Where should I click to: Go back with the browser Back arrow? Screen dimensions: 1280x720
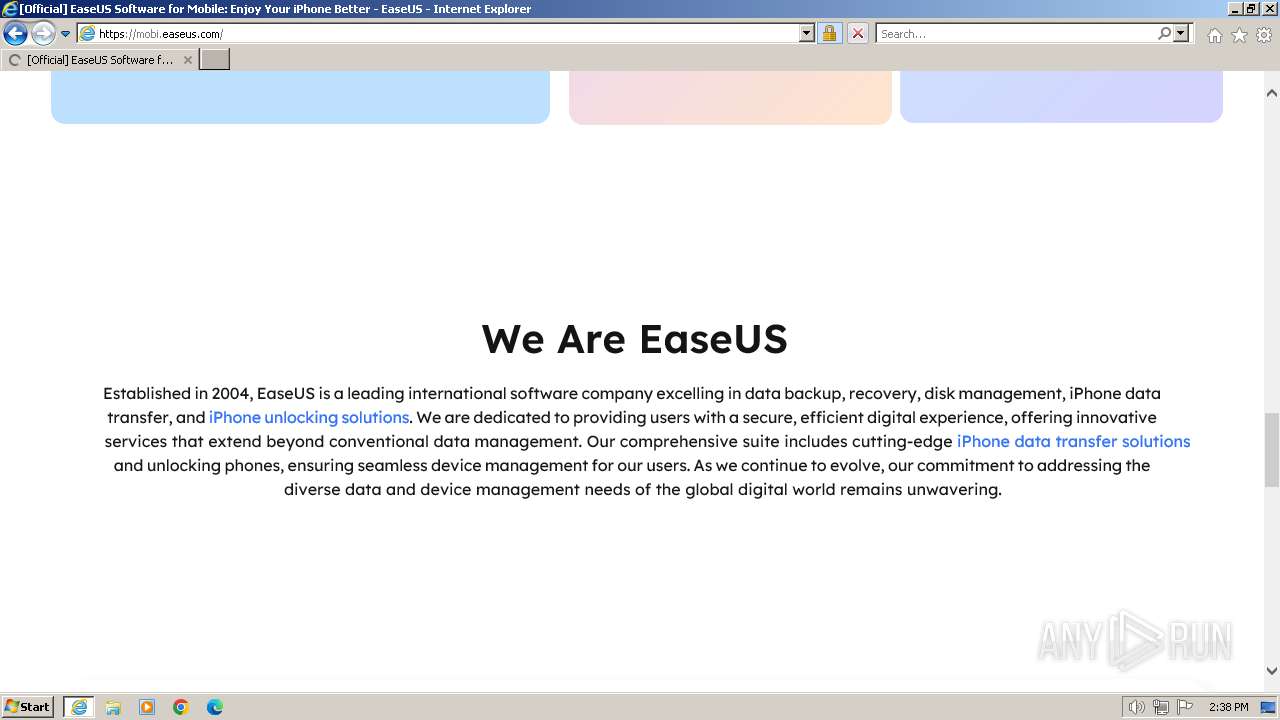pos(15,34)
